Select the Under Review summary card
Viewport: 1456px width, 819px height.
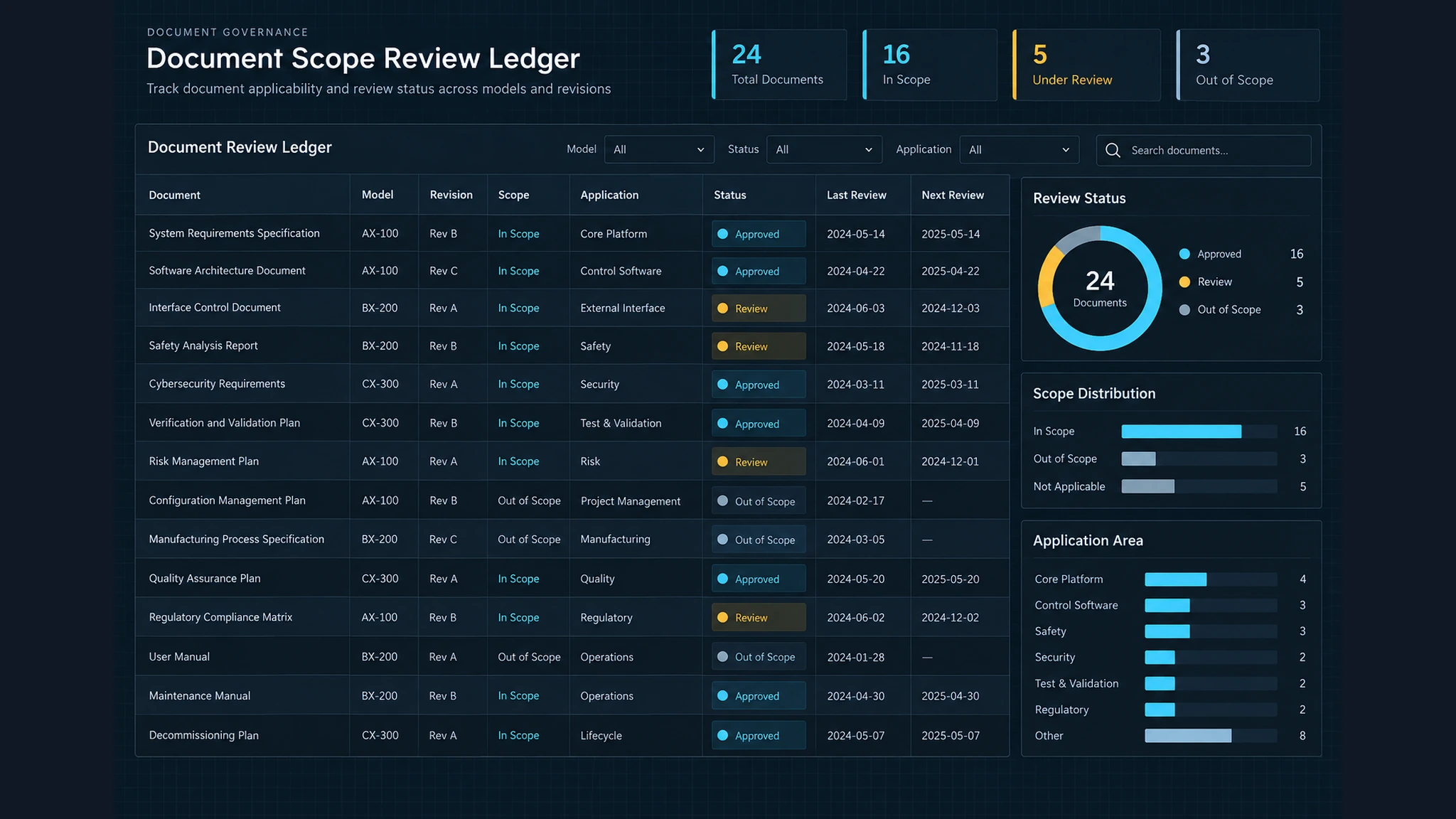click(x=1086, y=65)
